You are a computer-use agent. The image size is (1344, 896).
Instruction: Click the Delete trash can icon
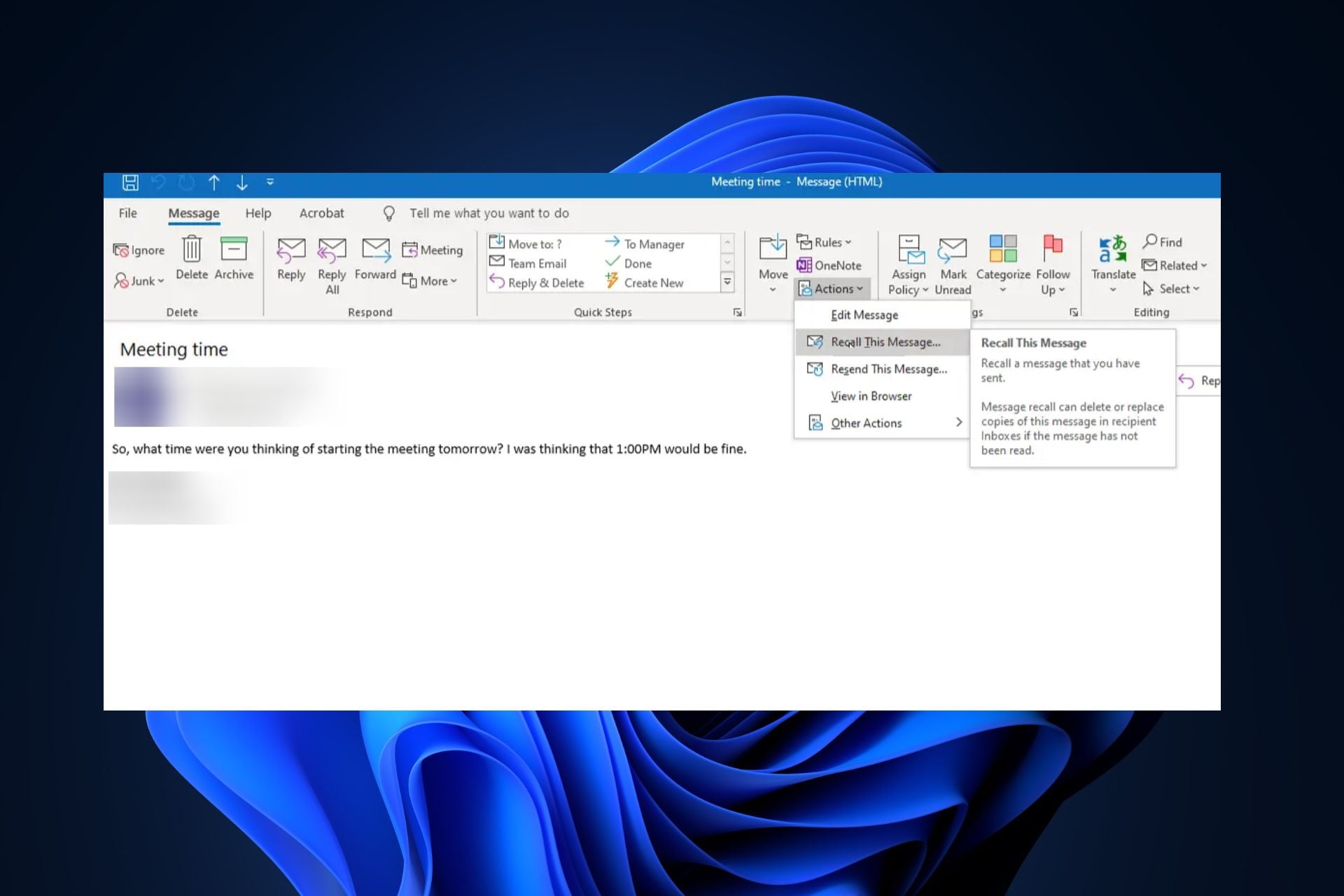(192, 250)
